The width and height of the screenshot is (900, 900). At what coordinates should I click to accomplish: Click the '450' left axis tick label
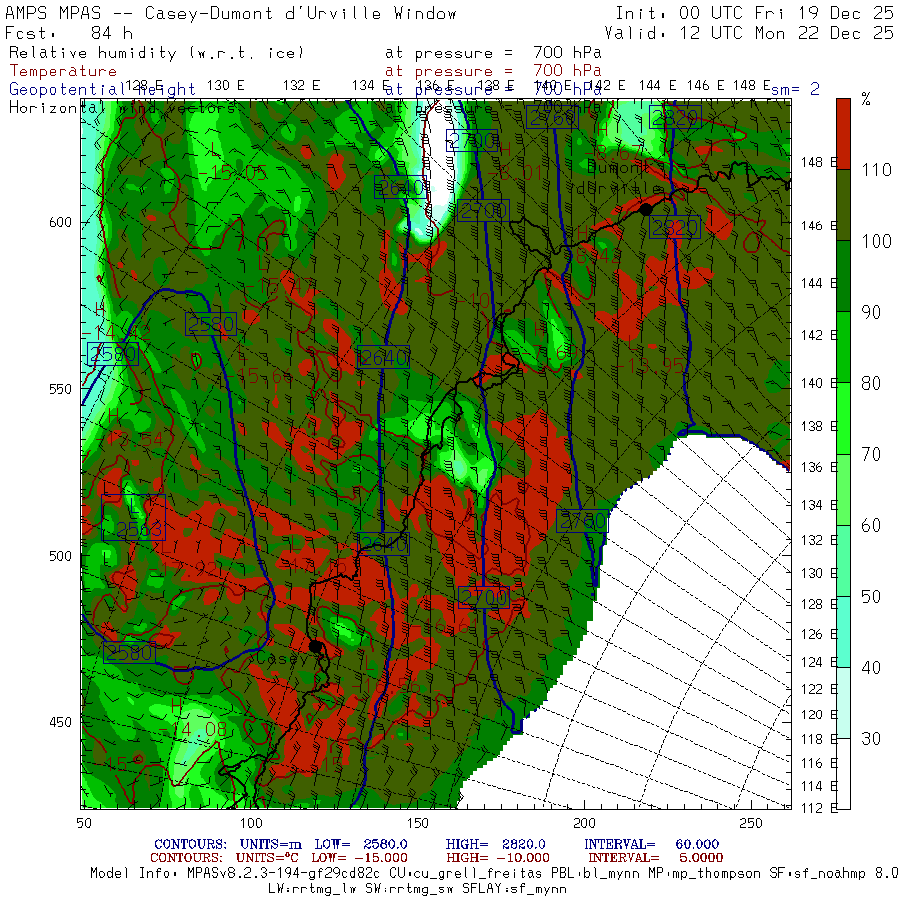click(60, 722)
